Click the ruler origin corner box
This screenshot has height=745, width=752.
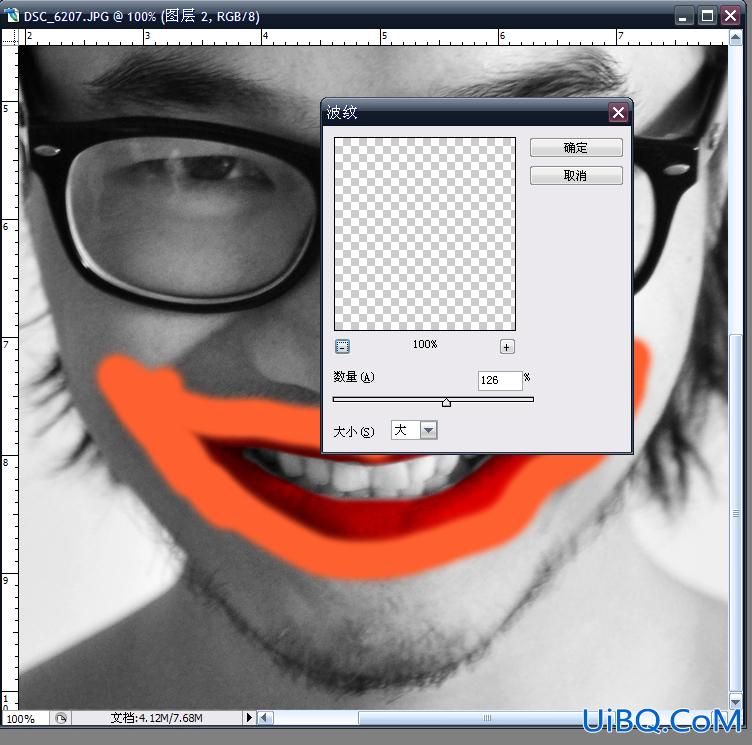pos(10,37)
